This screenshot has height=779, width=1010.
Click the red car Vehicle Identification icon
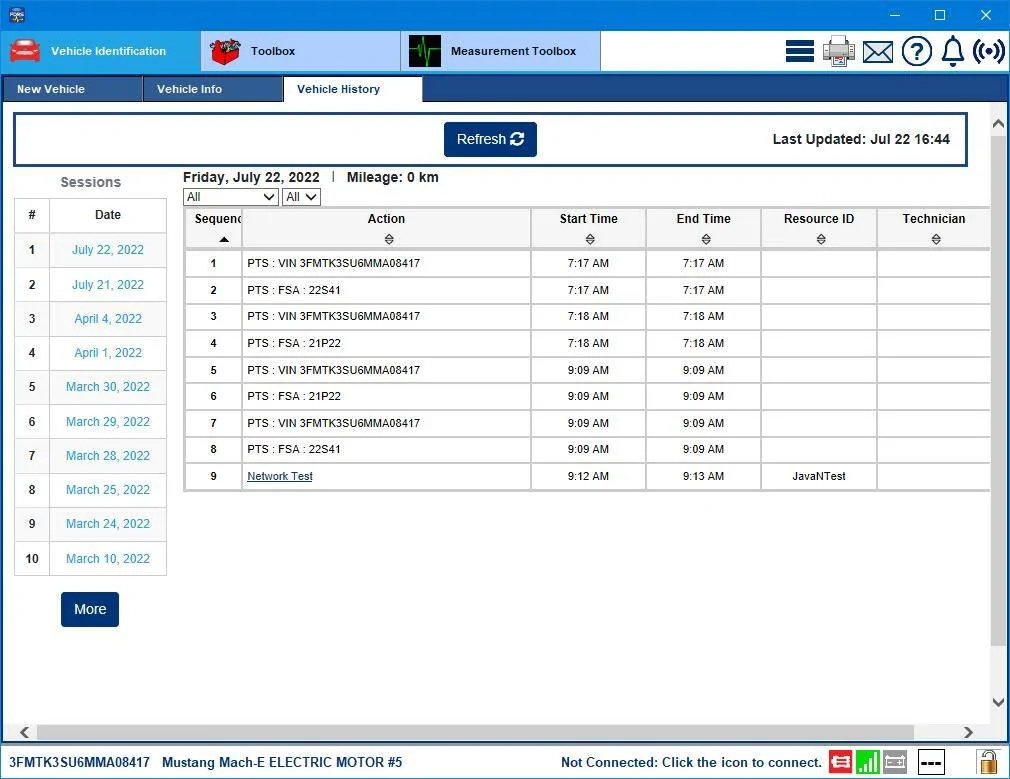click(x=24, y=50)
